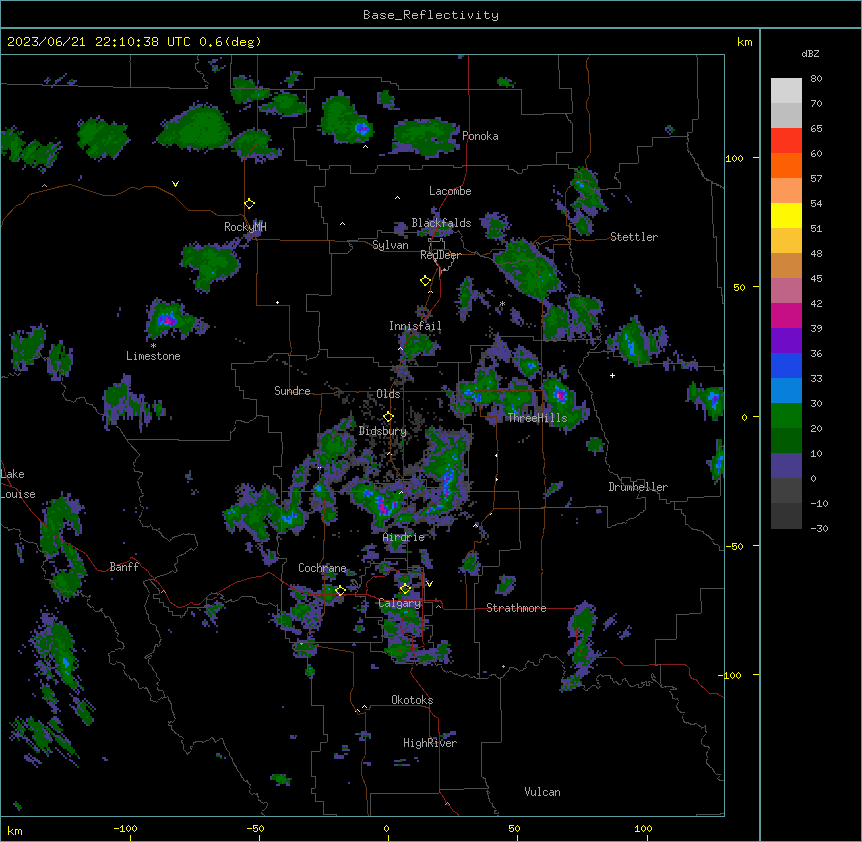862x842 pixels.
Task: Click the yellow diamond marker south of RedDeer
Action: tap(425, 281)
